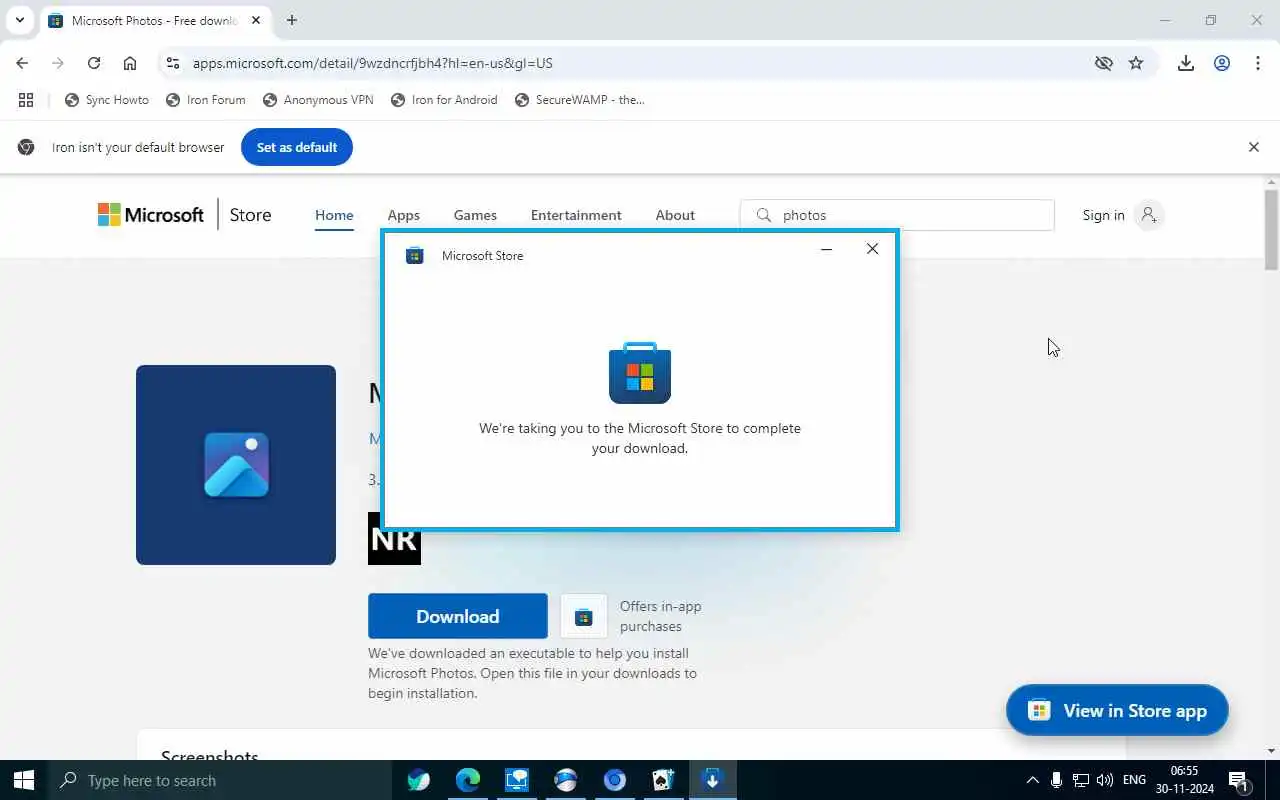This screenshot has height=800, width=1280.
Task: Open the browser home page
Action: click(x=130, y=63)
